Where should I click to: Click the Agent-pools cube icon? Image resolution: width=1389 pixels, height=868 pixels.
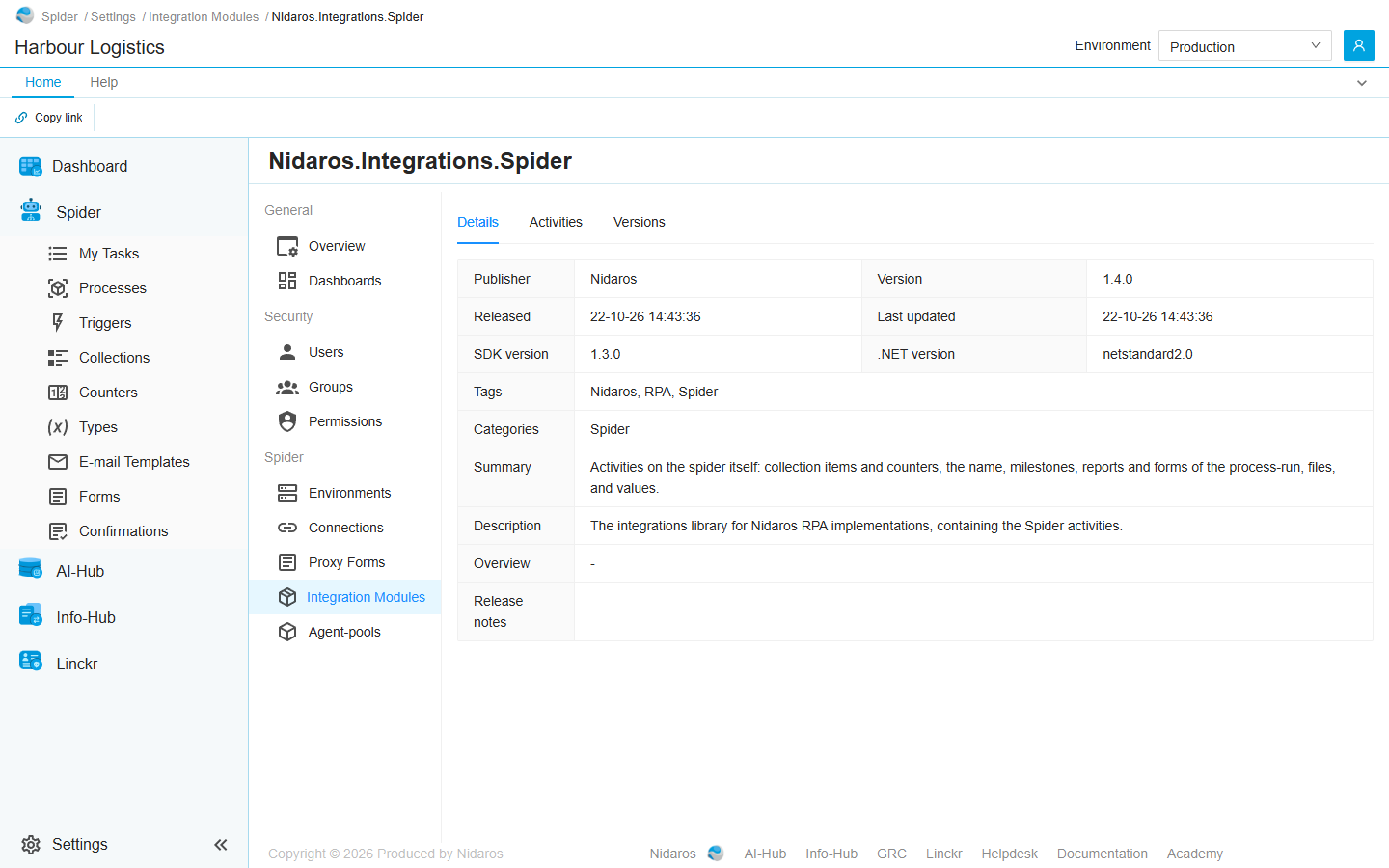click(x=287, y=632)
